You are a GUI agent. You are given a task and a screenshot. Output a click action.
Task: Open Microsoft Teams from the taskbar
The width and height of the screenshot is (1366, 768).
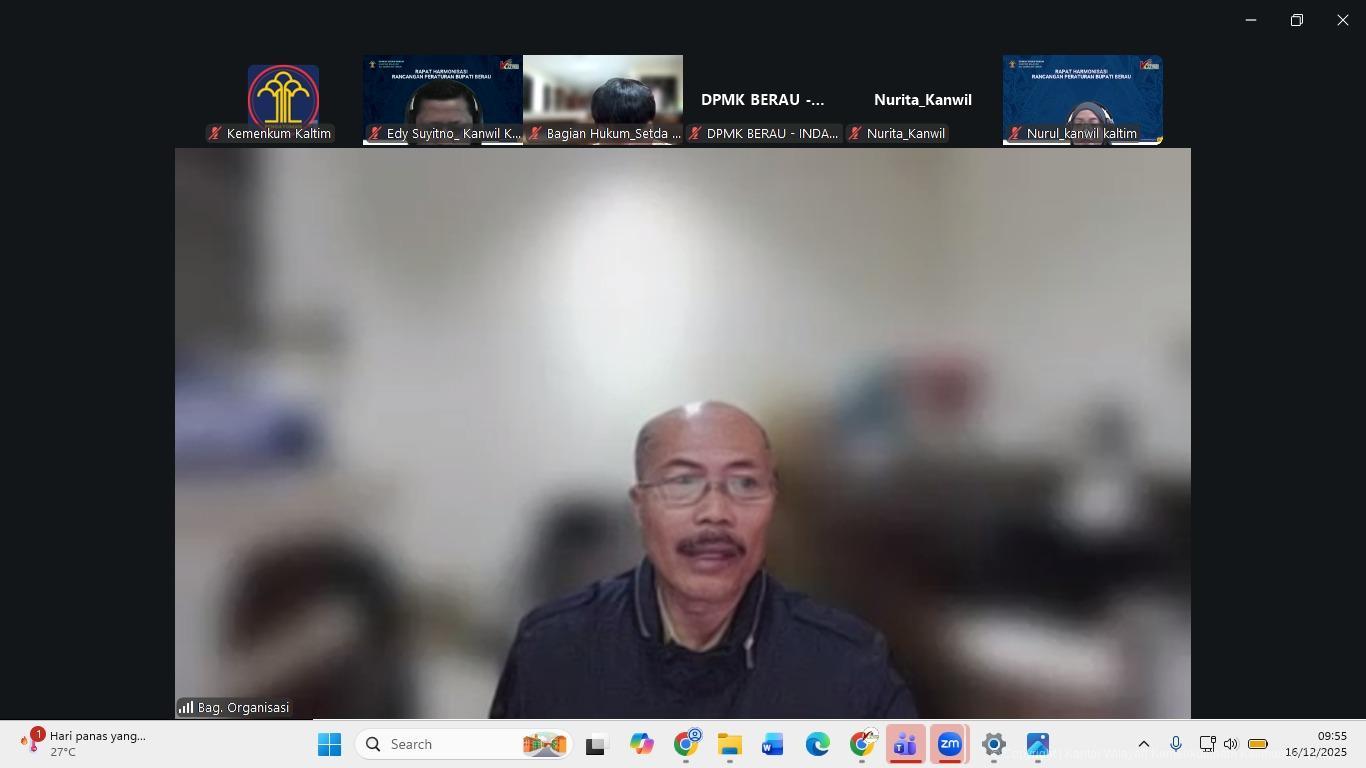pos(905,745)
